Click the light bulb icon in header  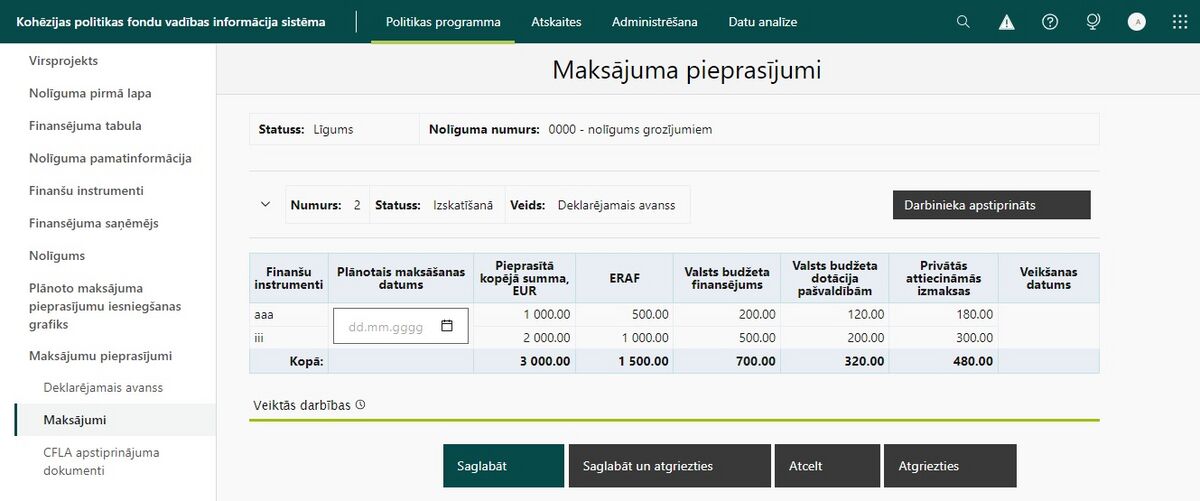click(x=1093, y=21)
